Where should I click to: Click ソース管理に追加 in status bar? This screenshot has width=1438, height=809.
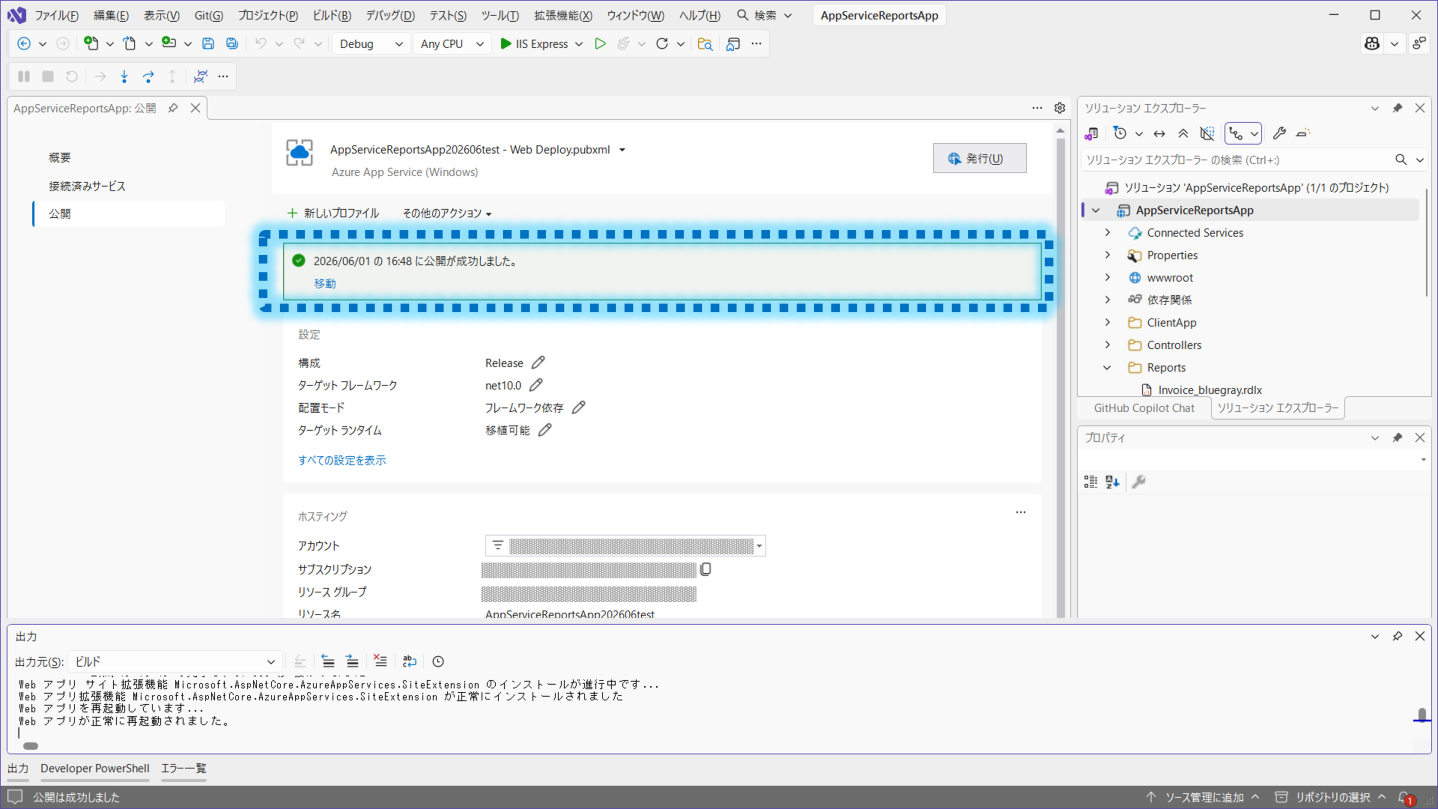[1203, 797]
